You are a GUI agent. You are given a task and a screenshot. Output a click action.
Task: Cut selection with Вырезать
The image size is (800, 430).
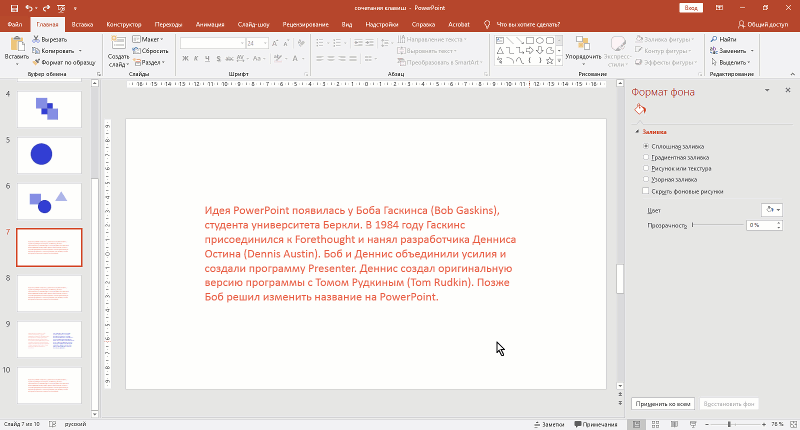[50, 39]
